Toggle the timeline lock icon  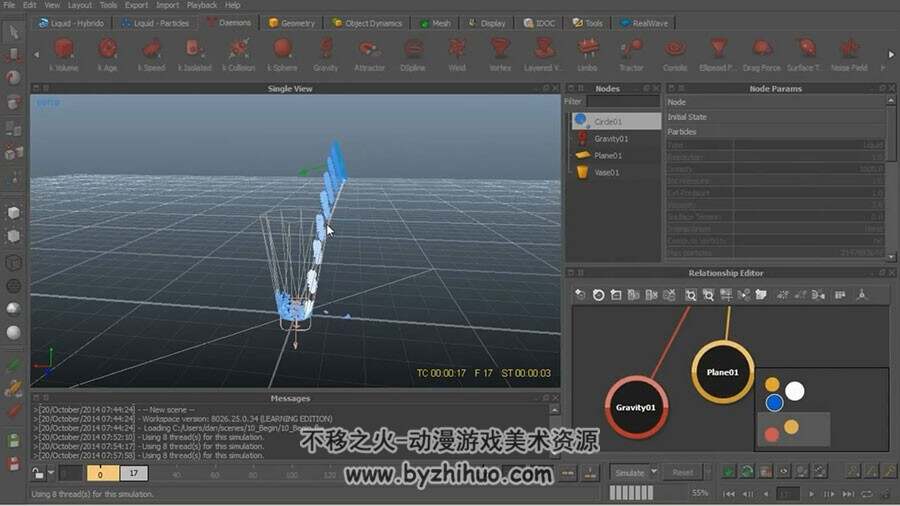tap(37, 473)
